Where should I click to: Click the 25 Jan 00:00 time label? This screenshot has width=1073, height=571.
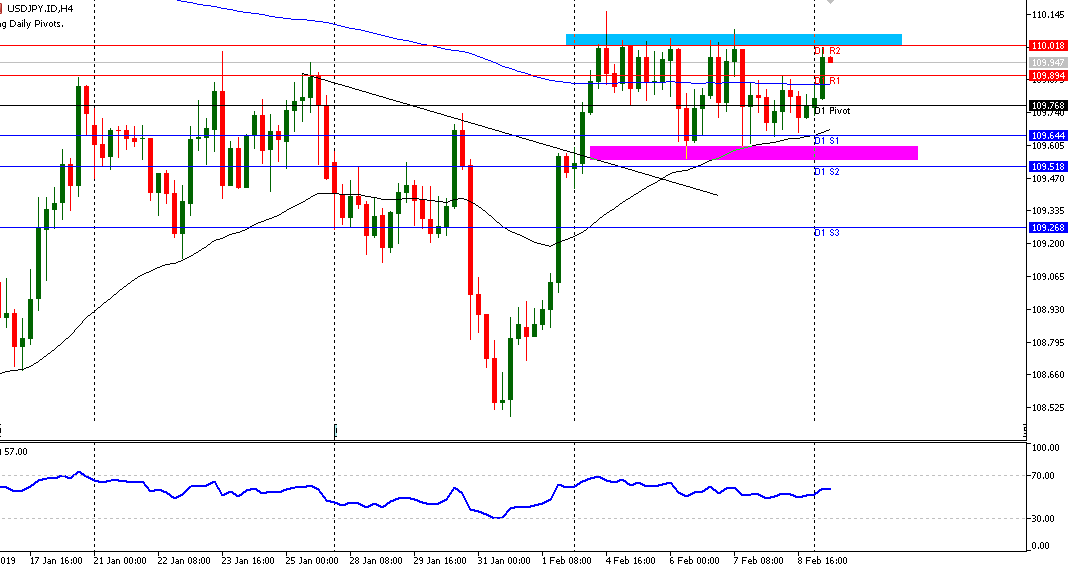tap(313, 561)
